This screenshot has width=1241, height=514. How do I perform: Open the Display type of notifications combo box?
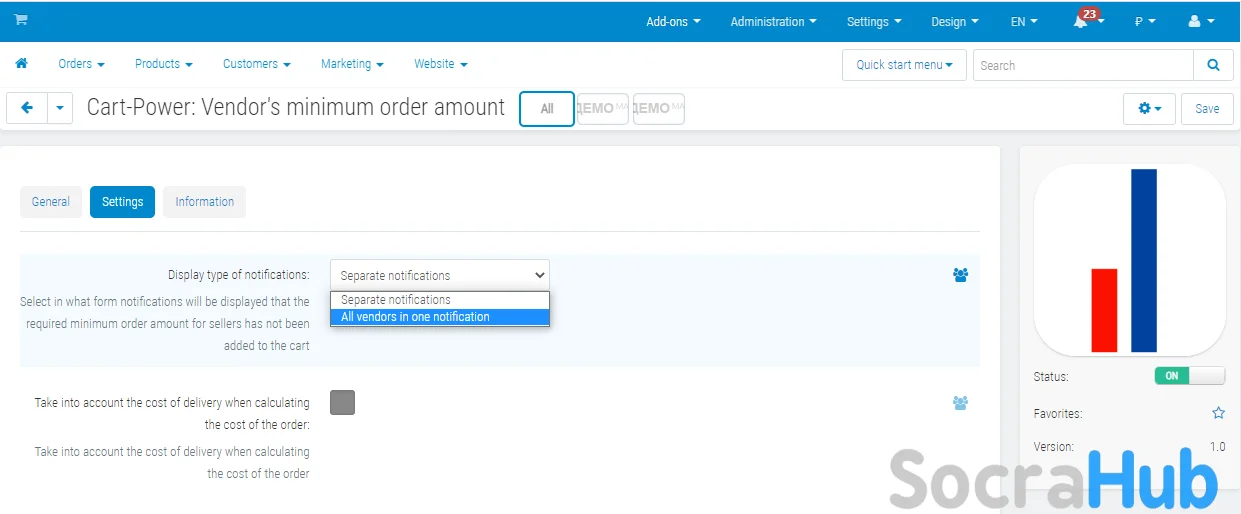pos(440,275)
